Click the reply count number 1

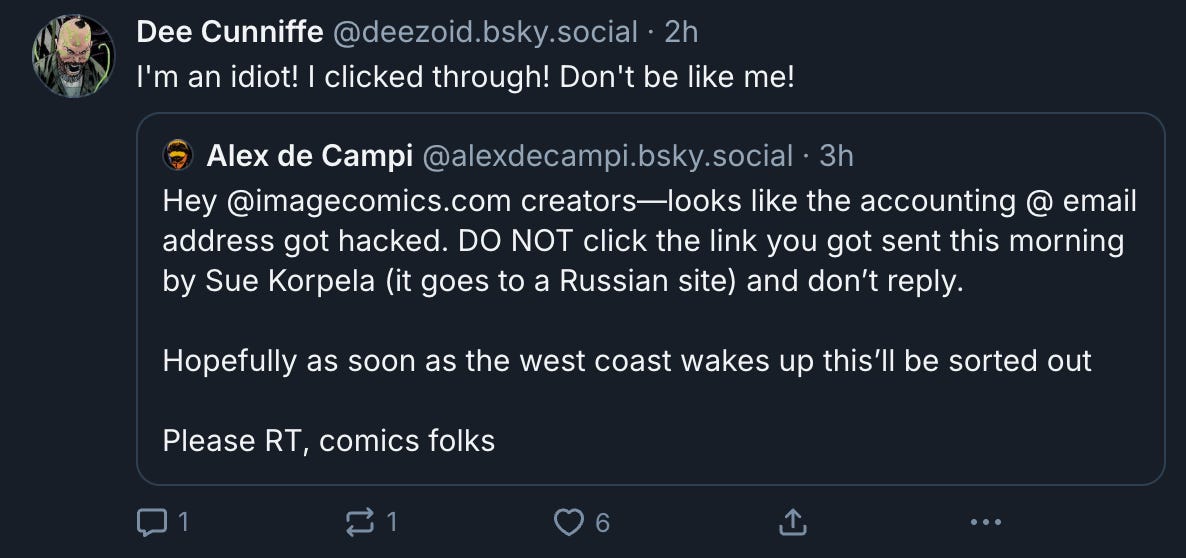coord(183,521)
